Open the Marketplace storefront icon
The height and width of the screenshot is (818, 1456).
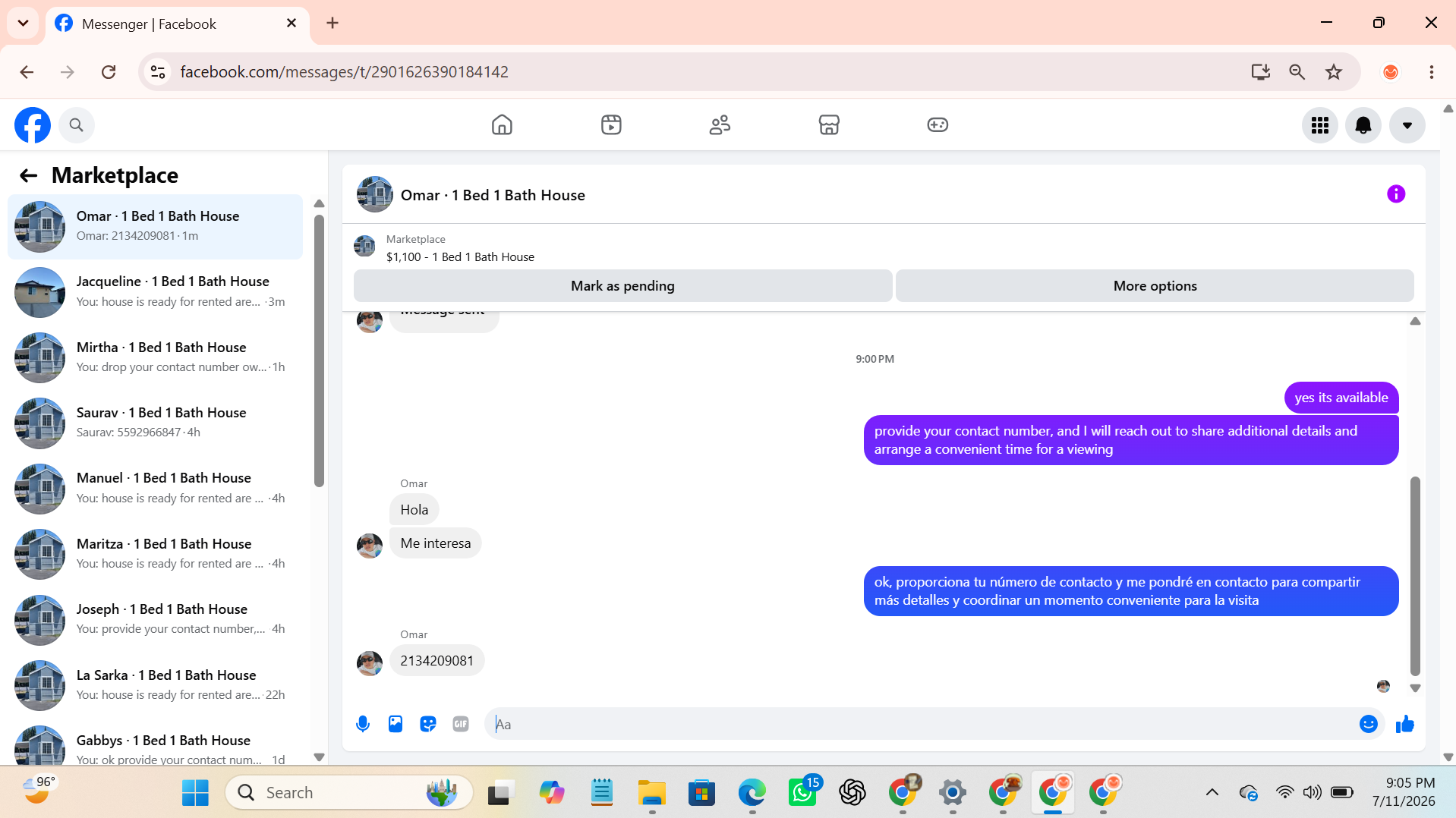tap(829, 124)
